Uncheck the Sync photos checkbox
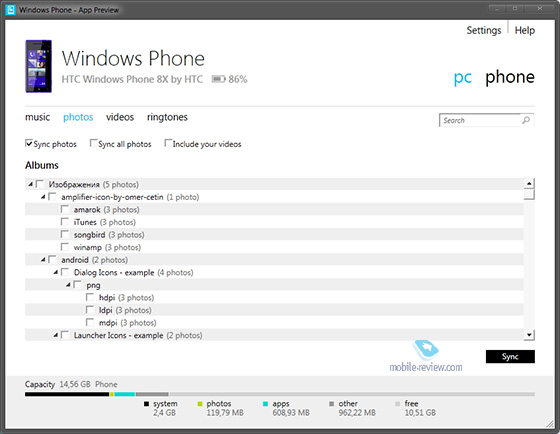This screenshot has height=434, width=560. [29, 143]
